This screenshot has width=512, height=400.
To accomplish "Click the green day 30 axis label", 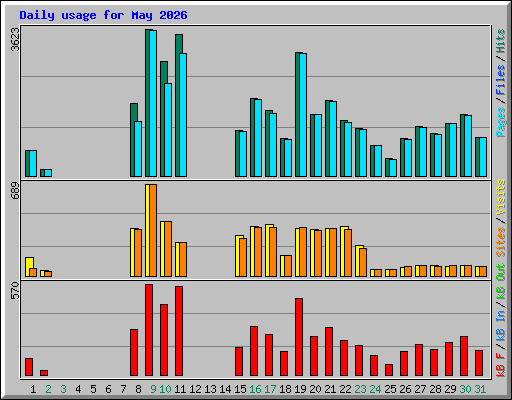I will point(465,389).
